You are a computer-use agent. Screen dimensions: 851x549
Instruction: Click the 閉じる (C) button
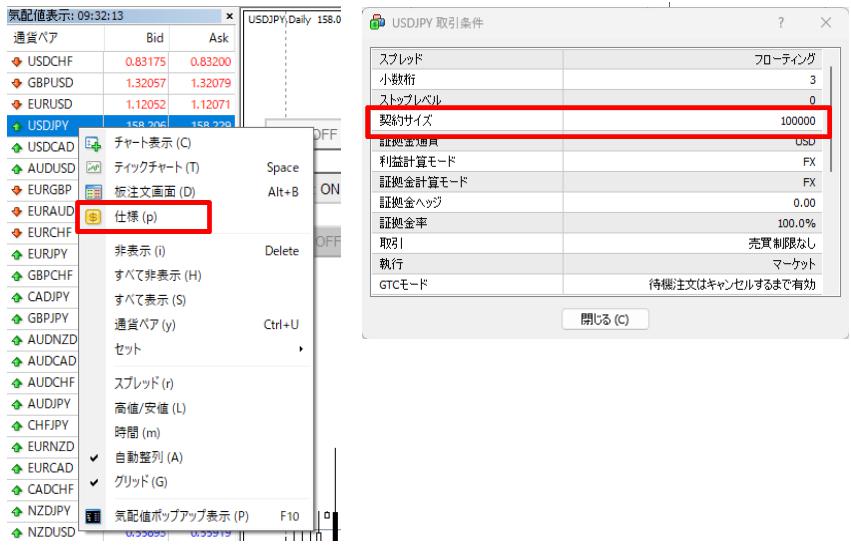click(x=605, y=320)
